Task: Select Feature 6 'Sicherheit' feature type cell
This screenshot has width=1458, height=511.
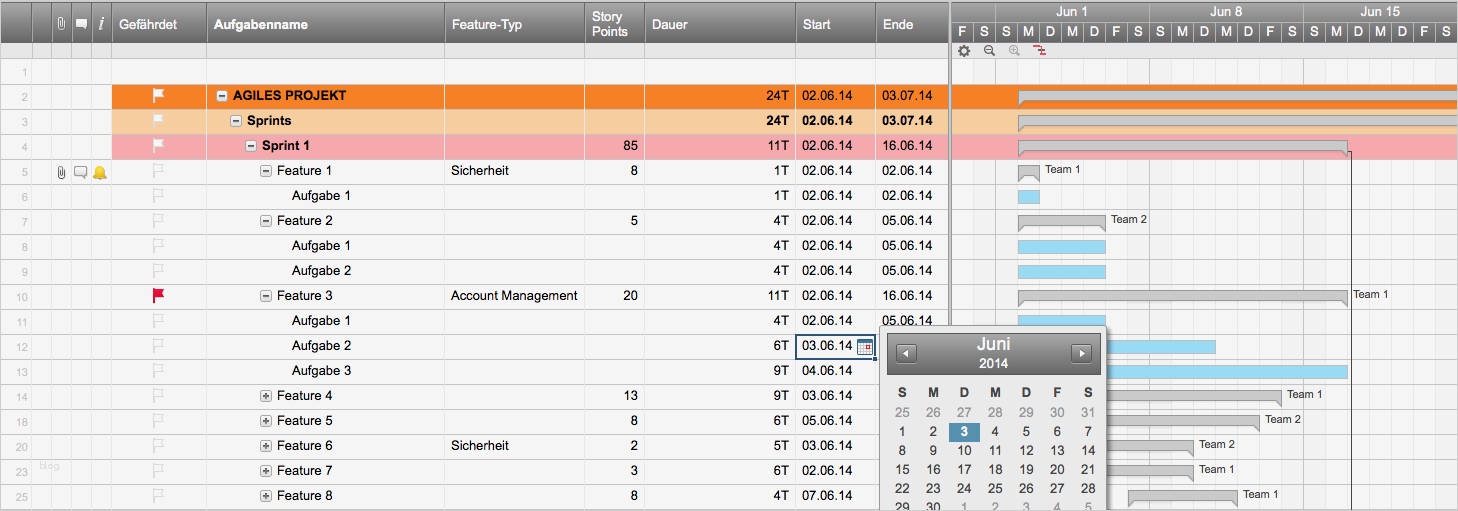Action: coord(515,446)
